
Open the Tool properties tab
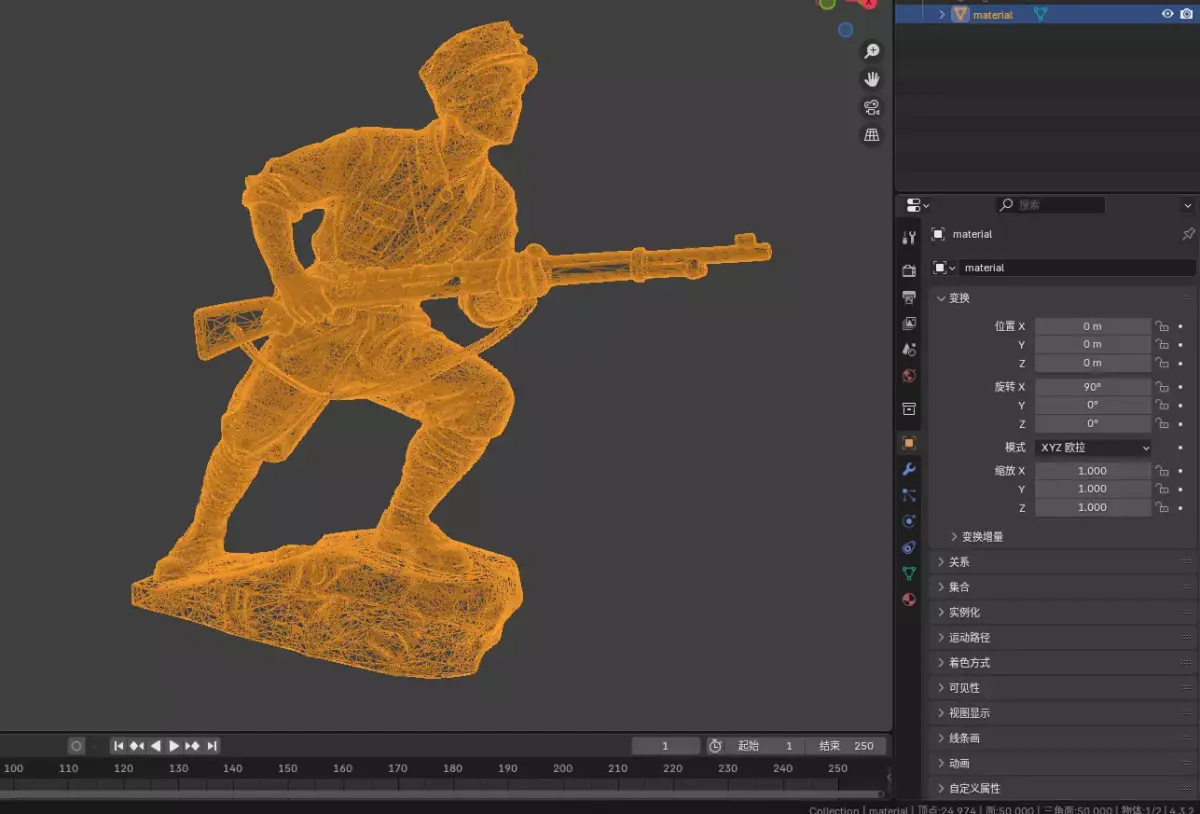tap(909, 238)
